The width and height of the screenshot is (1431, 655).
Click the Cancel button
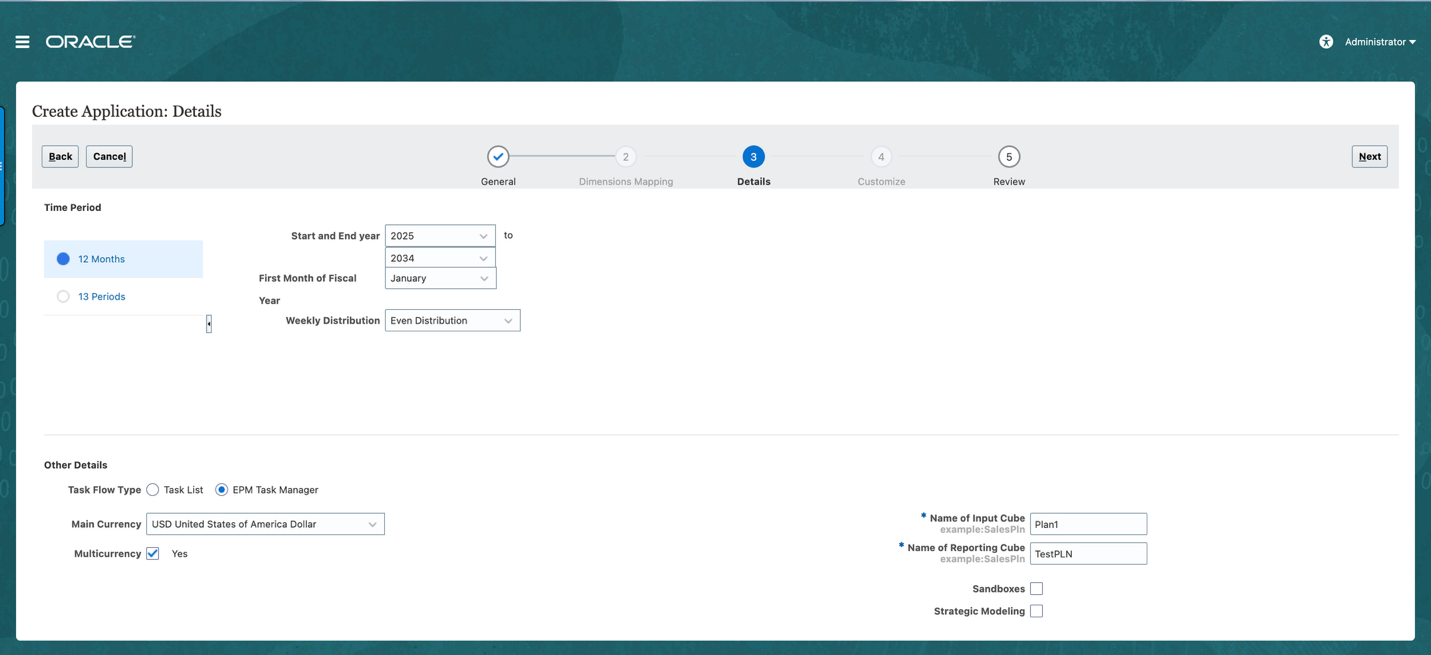109,156
